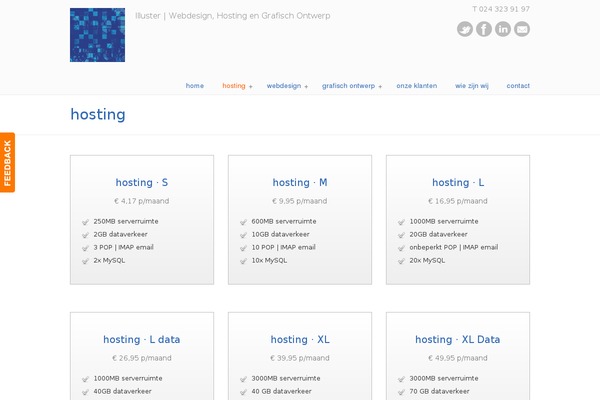The height and width of the screenshot is (400, 600).
Task: Open the LinkedIn social icon
Action: pyautogui.click(x=503, y=29)
